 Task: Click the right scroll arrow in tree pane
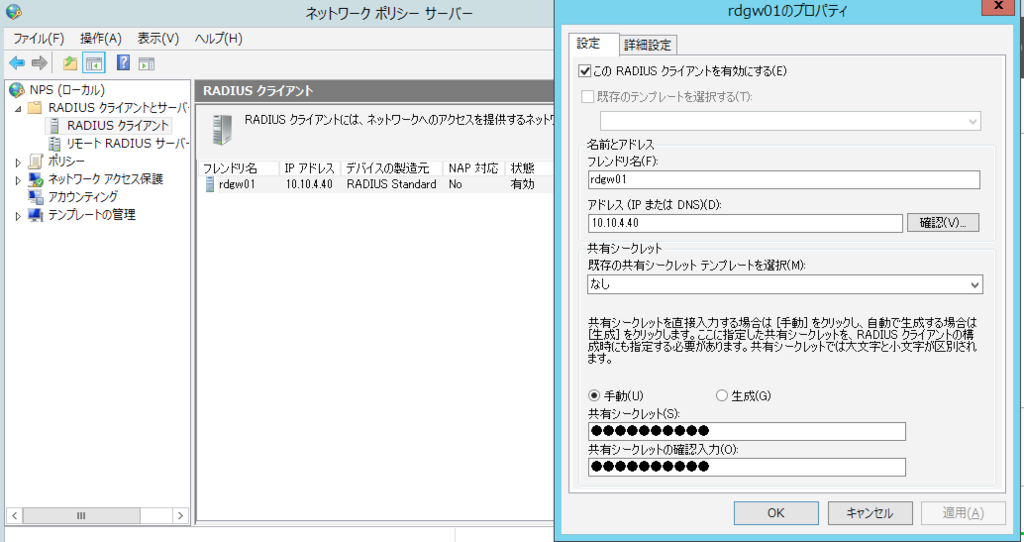(180, 515)
